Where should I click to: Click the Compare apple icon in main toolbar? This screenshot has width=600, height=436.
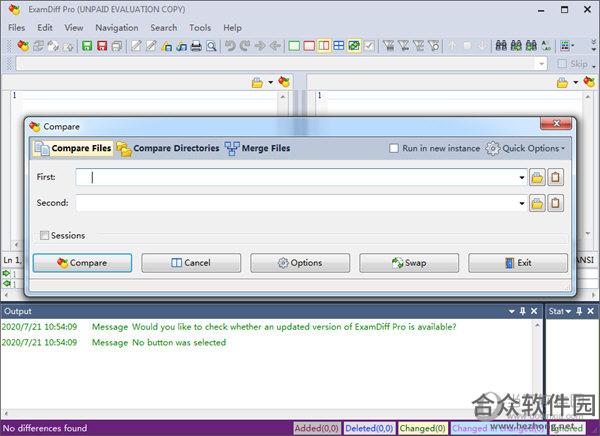(23, 46)
